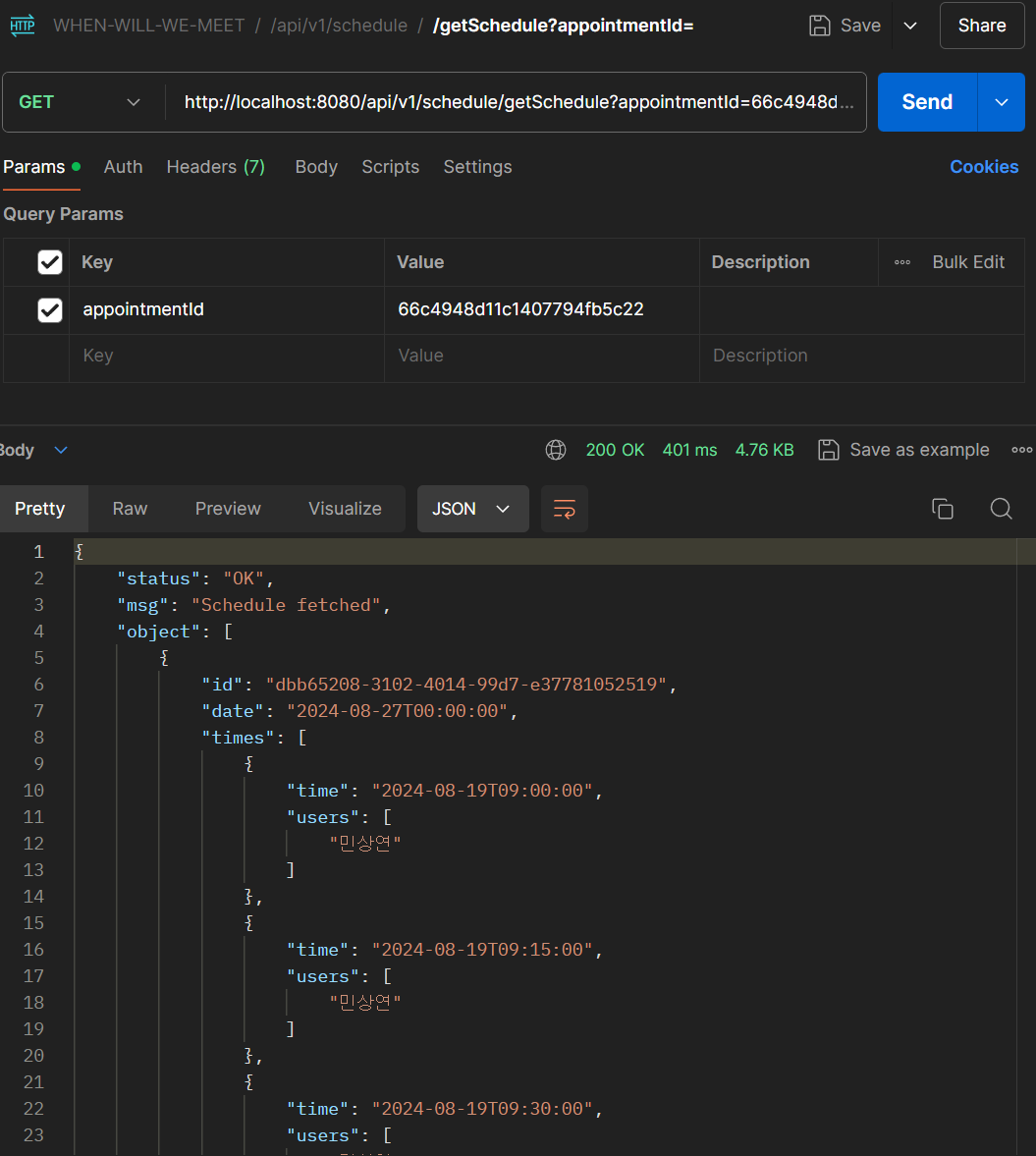1036x1156 pixels.
Task: Uncheck the appointmentId param checkbox
Action: pyautogui.click(x=50, y=310)
